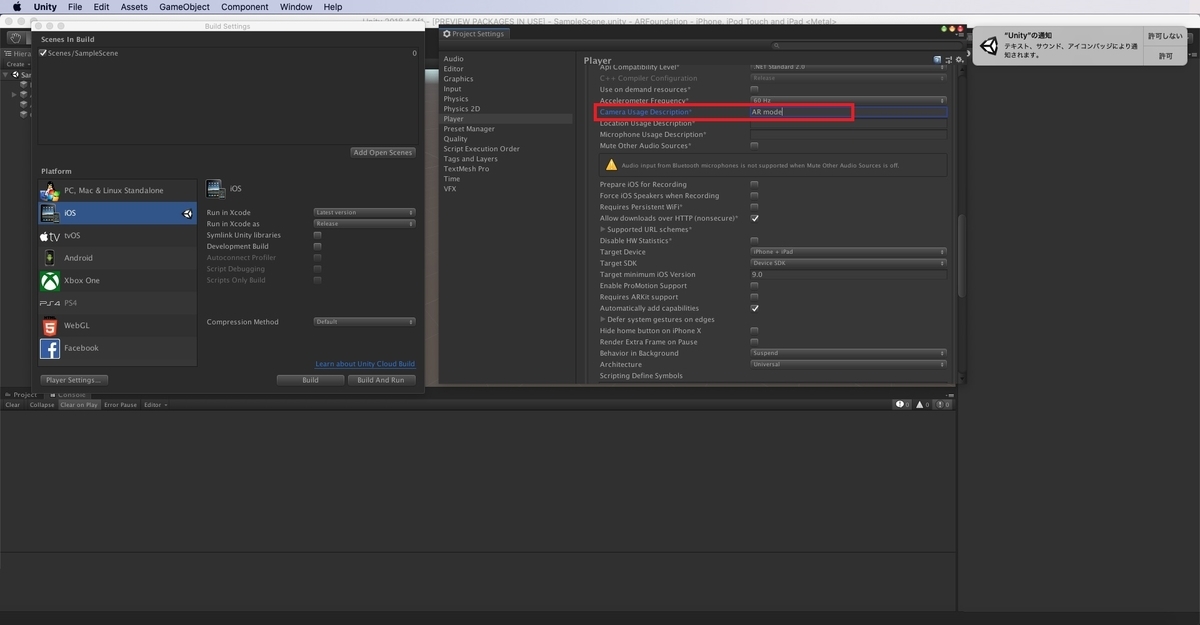Screen dimensions: 1200x625
Task: Click the Project Settings gear tab icon
Action: pyautogui.click(x=447, y=34)
